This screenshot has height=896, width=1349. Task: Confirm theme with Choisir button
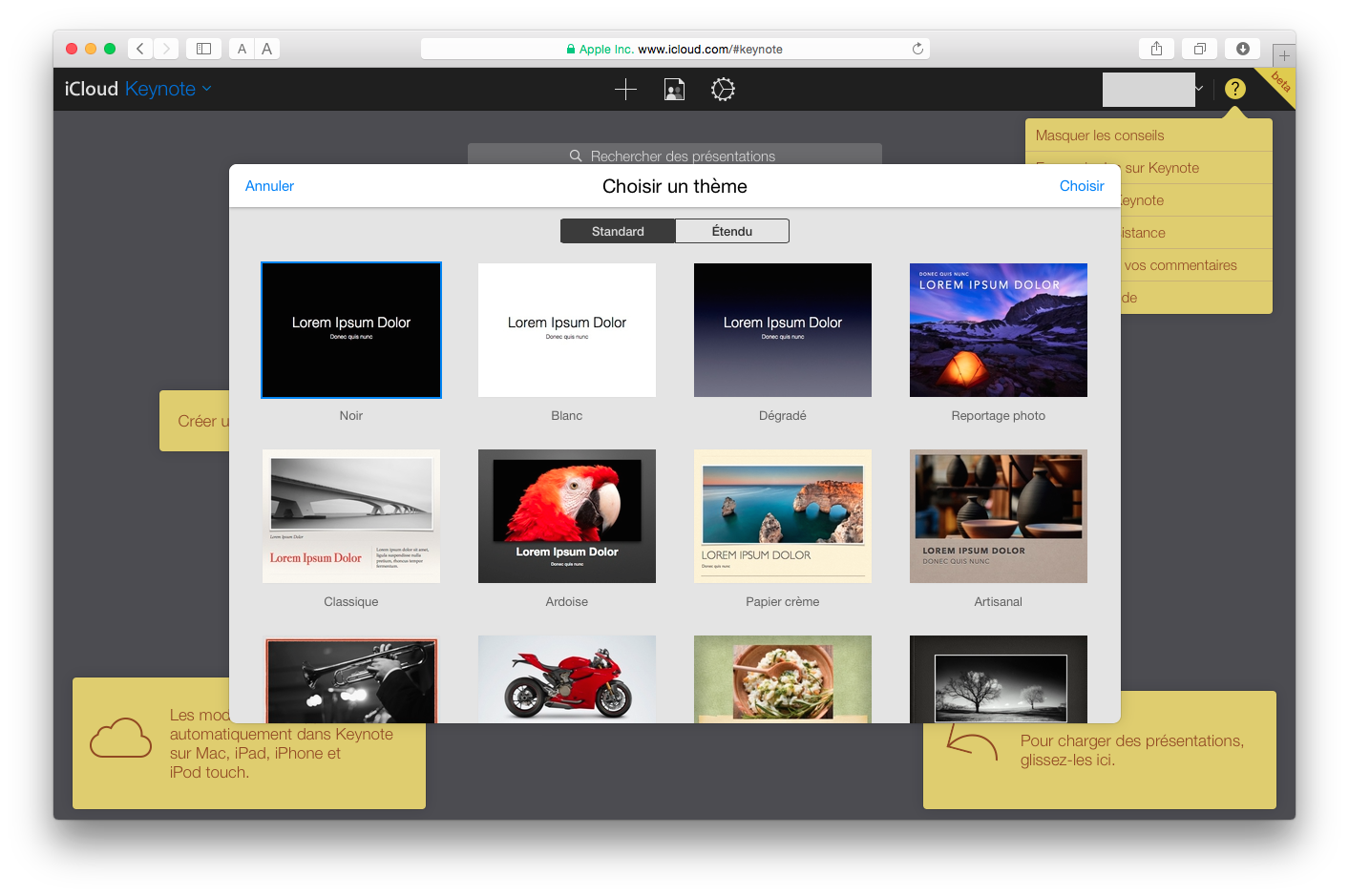point(1081,186)
